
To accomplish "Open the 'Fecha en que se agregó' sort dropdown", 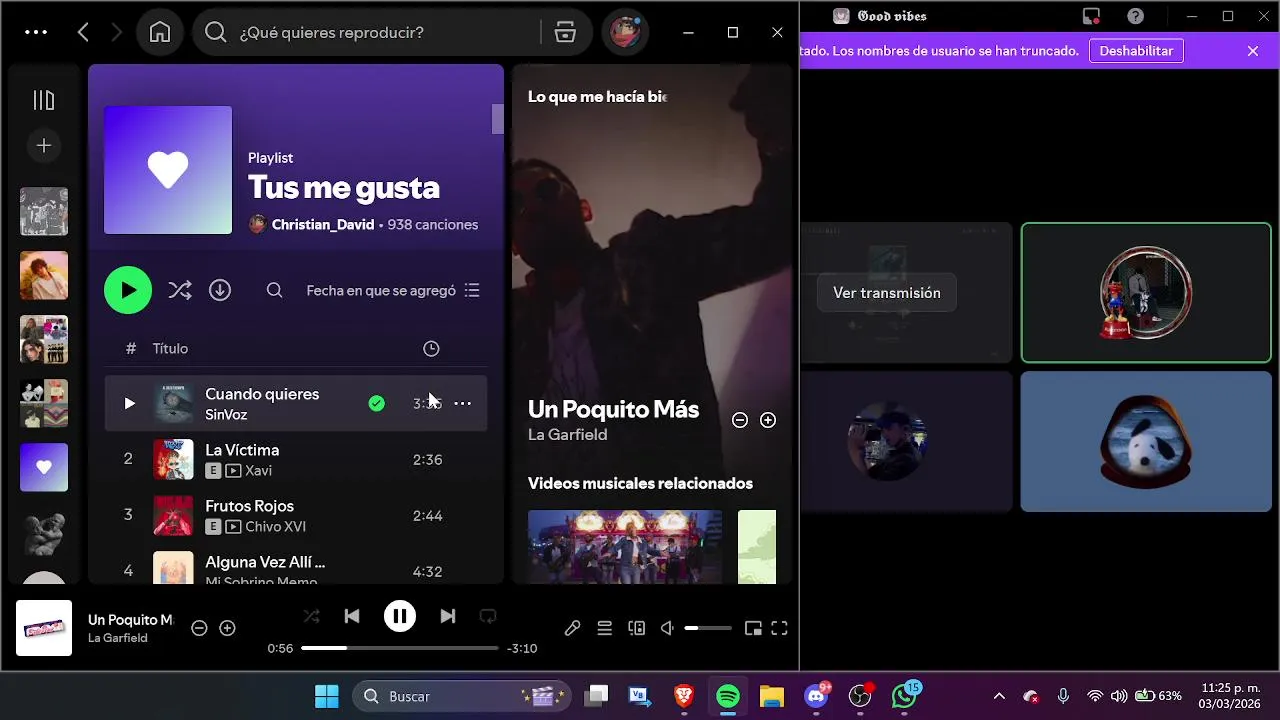I will pos(393,290).
